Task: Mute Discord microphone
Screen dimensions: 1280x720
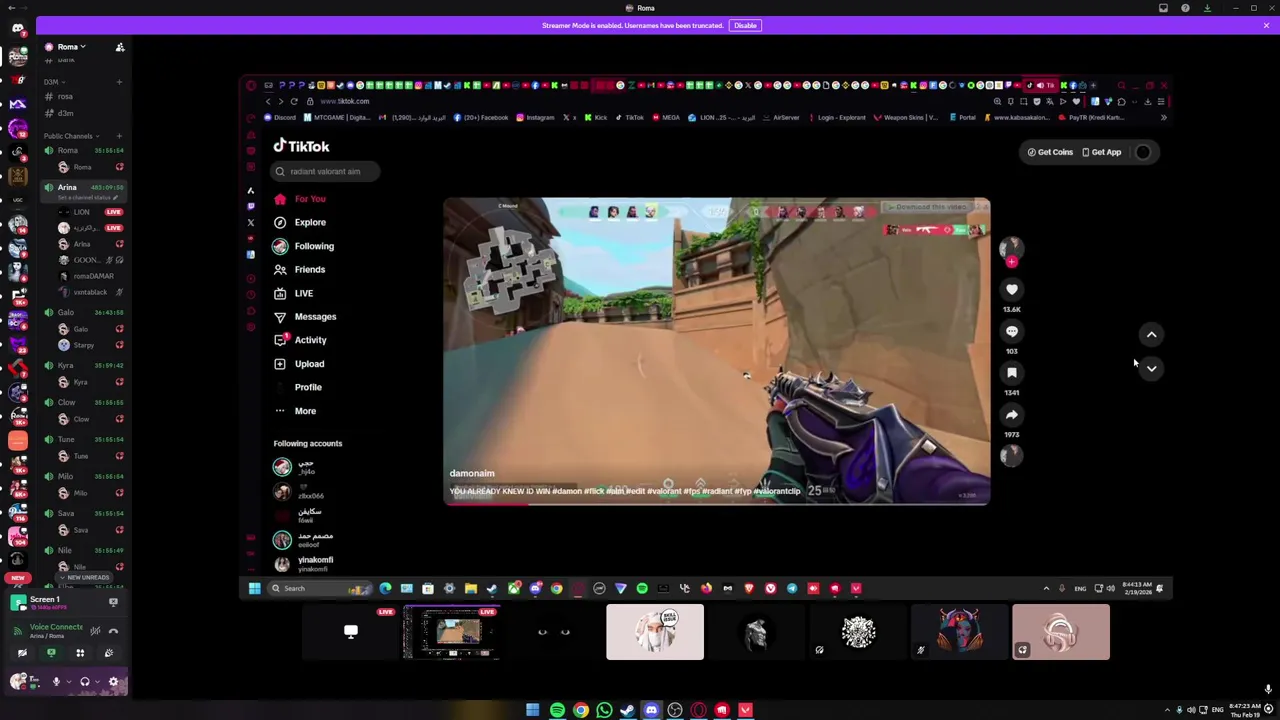Action: pyautogui.click(x=56, y=682)
